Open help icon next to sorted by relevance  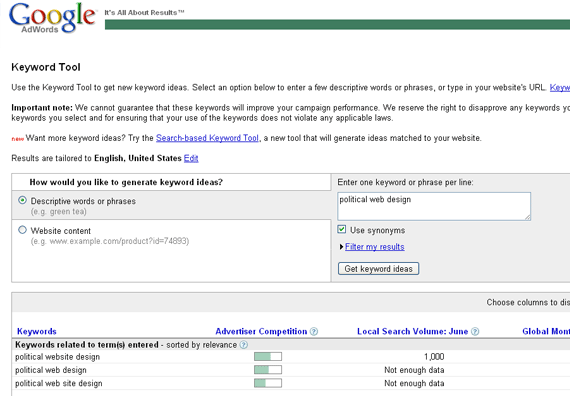[x=244, y=345]
